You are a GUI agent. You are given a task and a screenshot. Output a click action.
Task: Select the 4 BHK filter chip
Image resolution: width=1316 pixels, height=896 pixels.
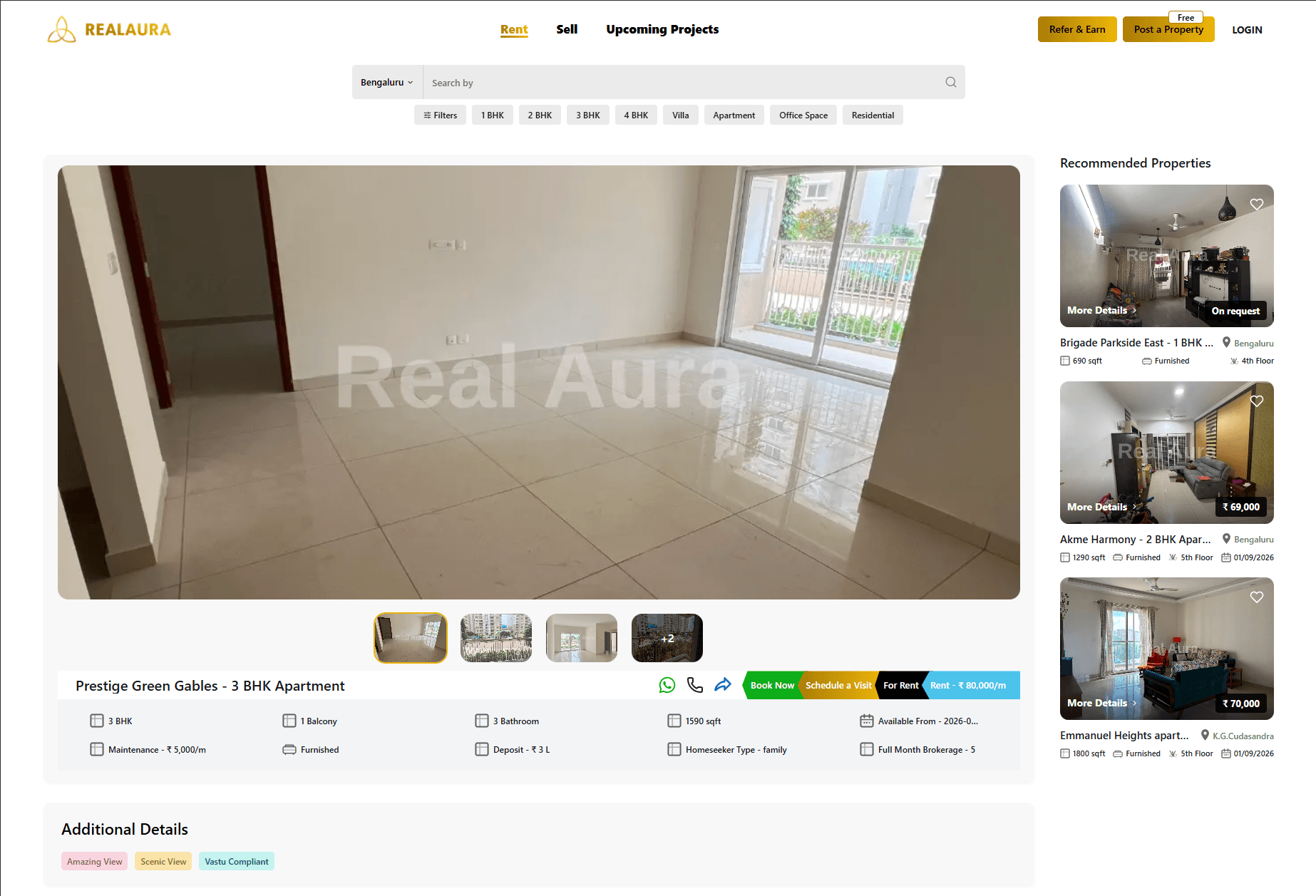[636, 115]
